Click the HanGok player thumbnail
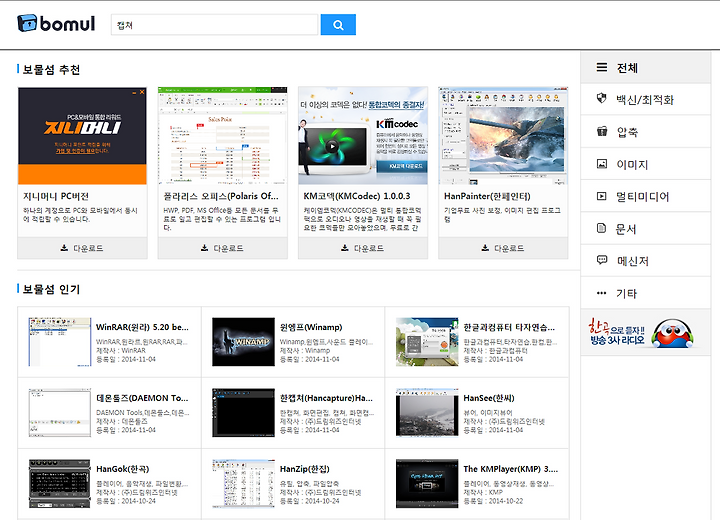Image resolution: width=720 pixels, height=520 pixels. [x=60, y=483]
